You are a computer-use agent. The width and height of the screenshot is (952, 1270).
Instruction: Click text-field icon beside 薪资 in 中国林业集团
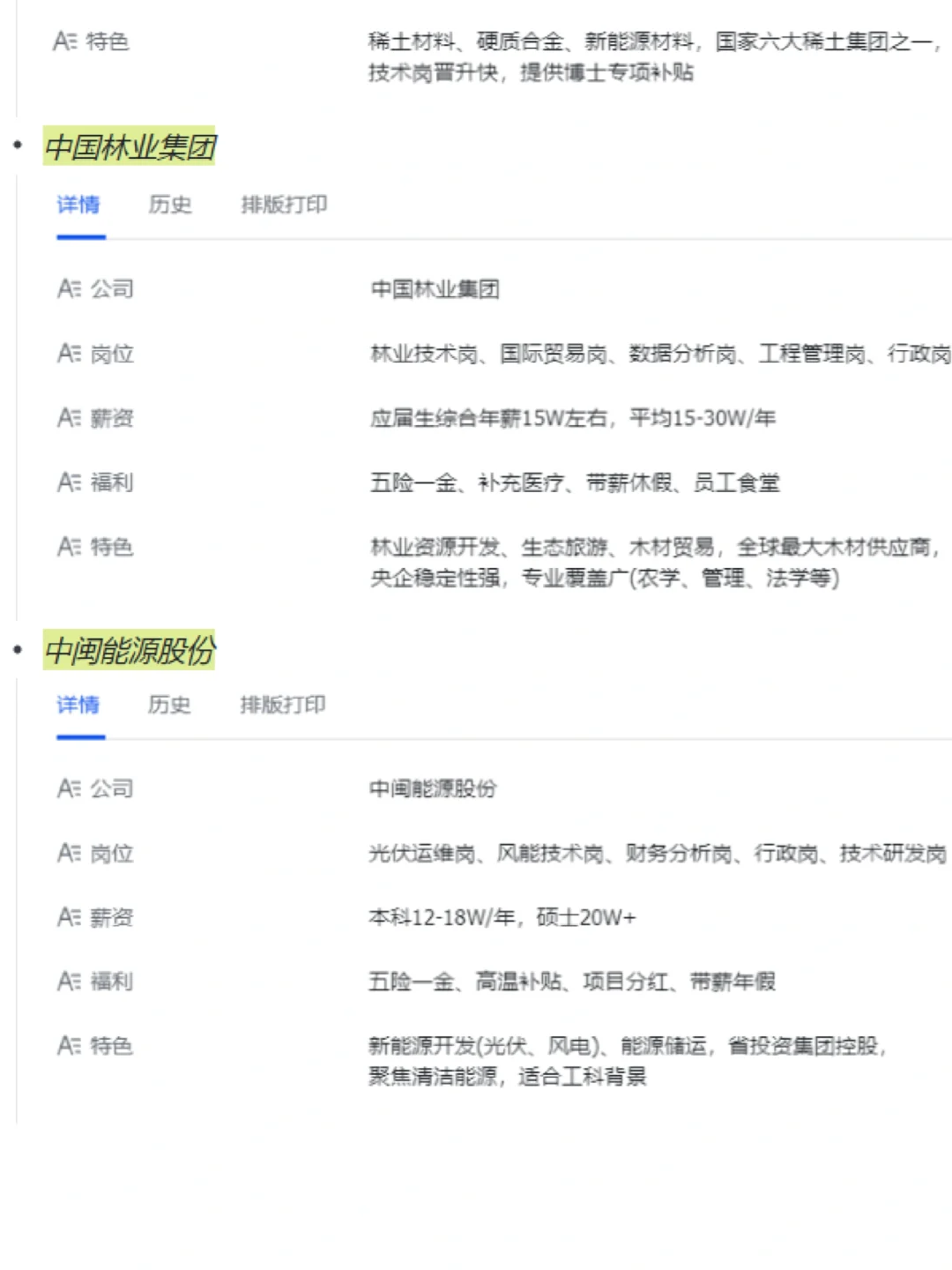(70, 418)
